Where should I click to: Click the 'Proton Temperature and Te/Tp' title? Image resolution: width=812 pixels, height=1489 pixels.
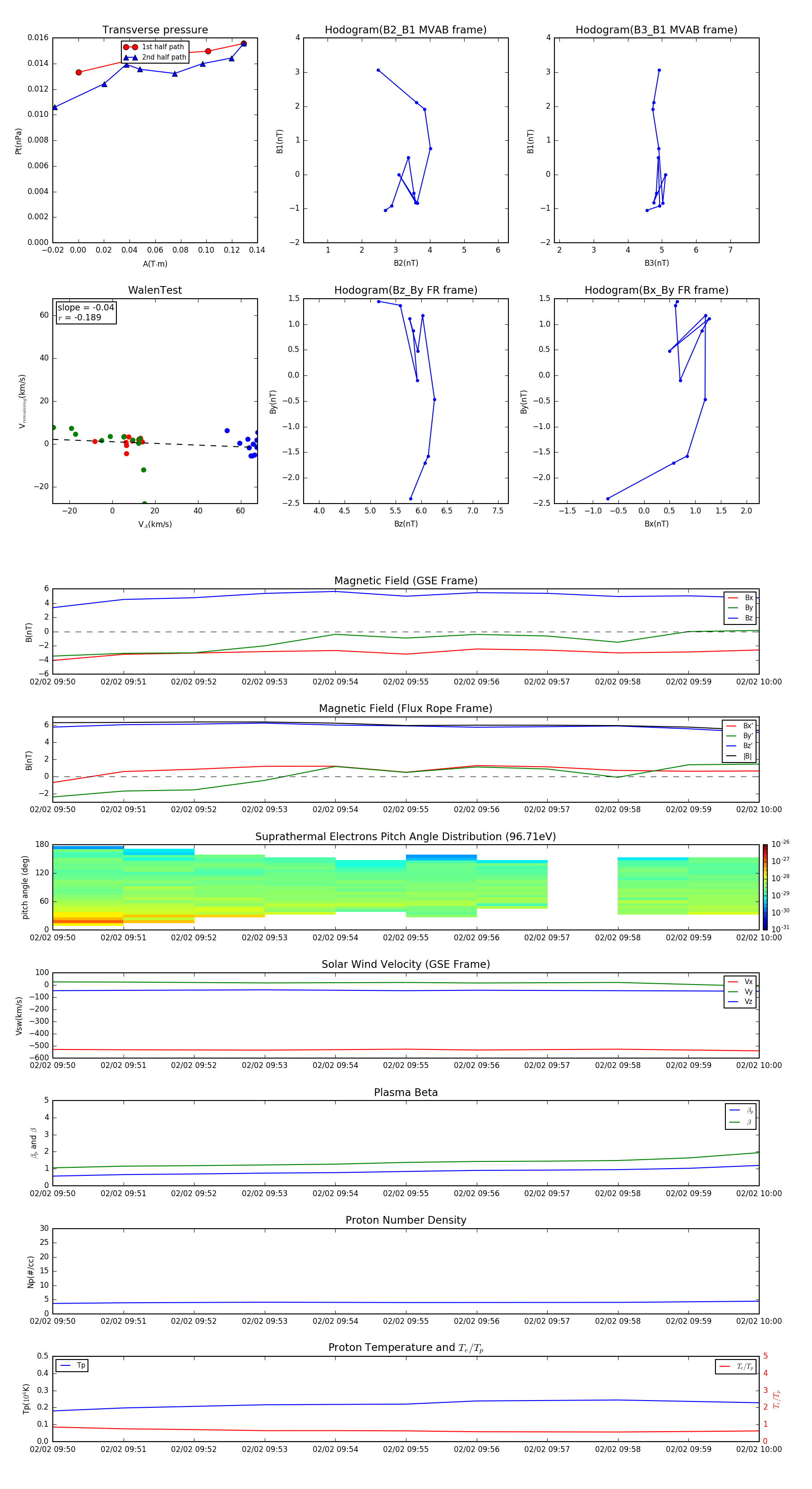coord(406,1348)
